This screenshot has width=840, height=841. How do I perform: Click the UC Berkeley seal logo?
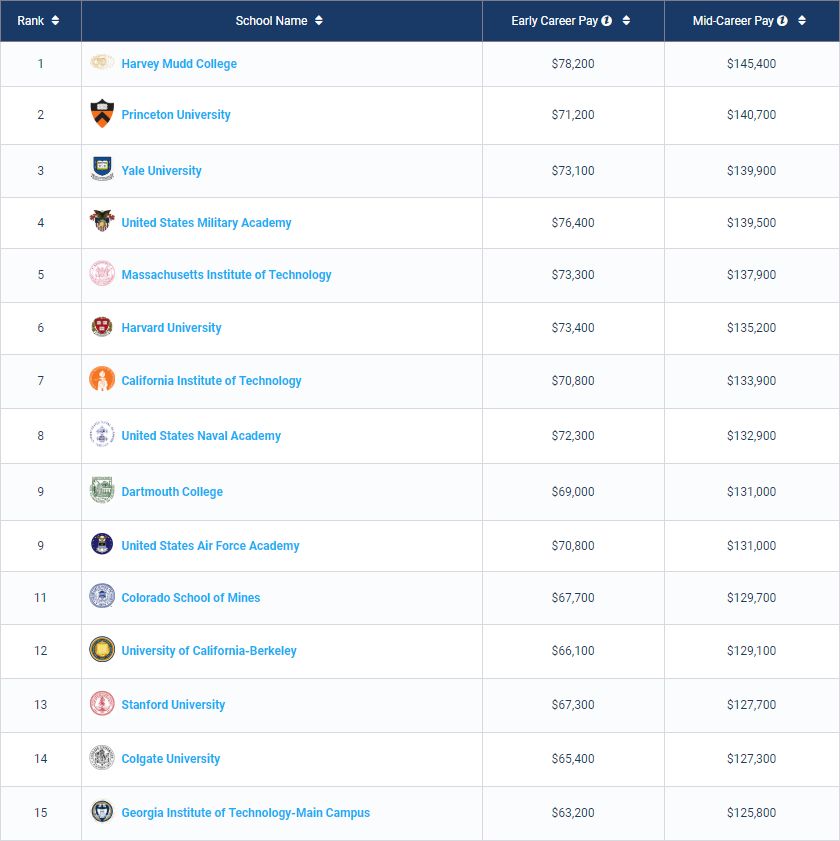pyautogui.click(x=102, y=649)
